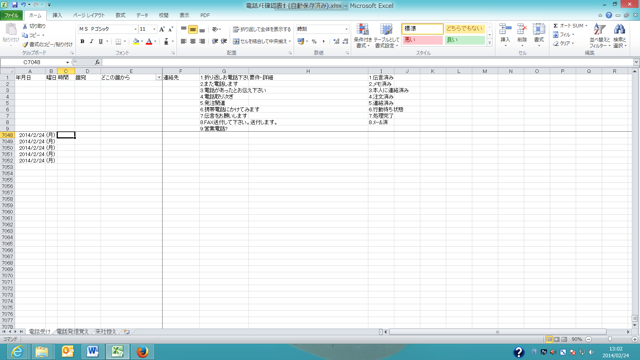
Task: Toggle bottom vertical alignment
Action: [x=202, y=29]
